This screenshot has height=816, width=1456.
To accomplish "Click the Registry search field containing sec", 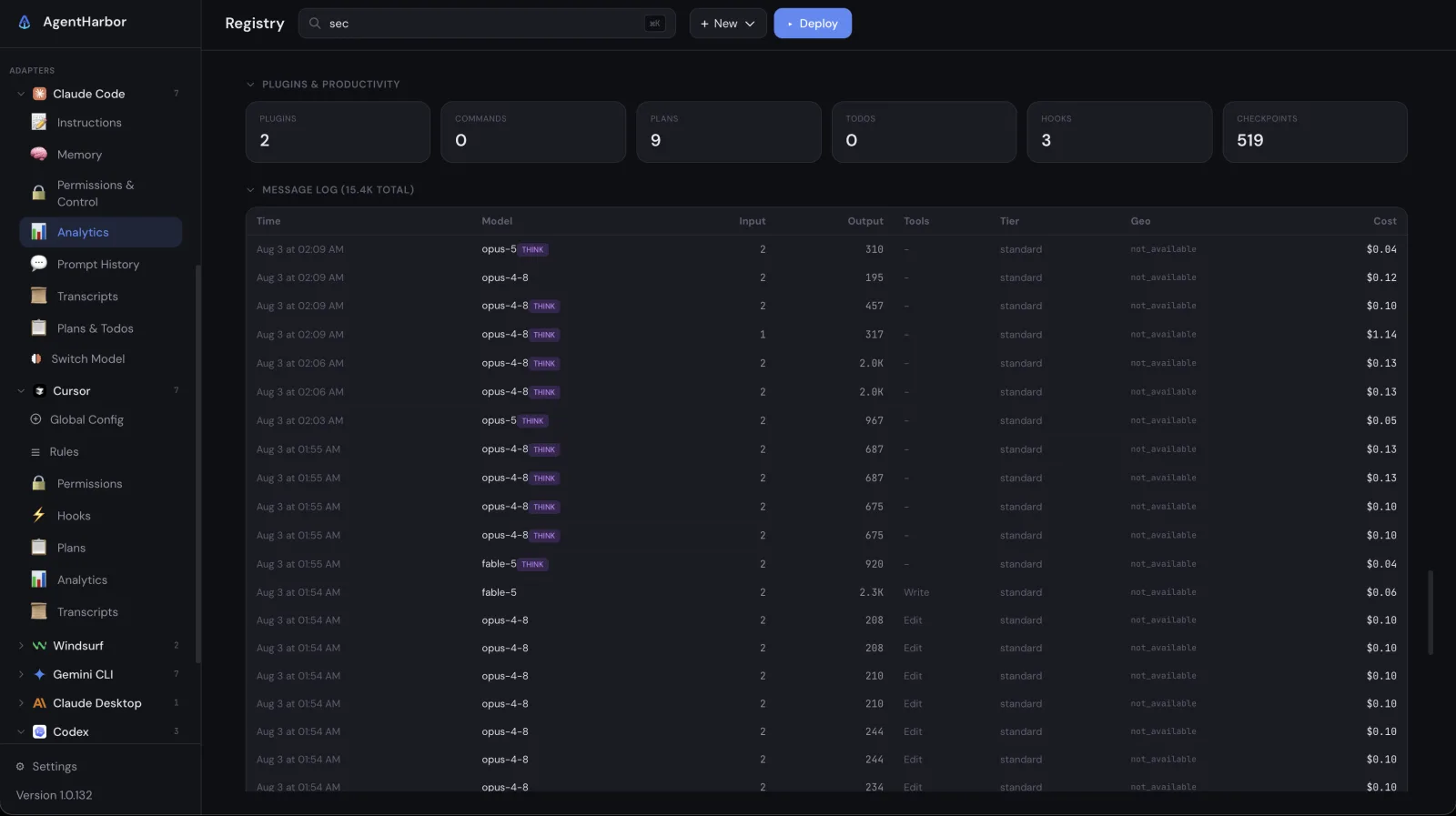I will click(487, 24).
